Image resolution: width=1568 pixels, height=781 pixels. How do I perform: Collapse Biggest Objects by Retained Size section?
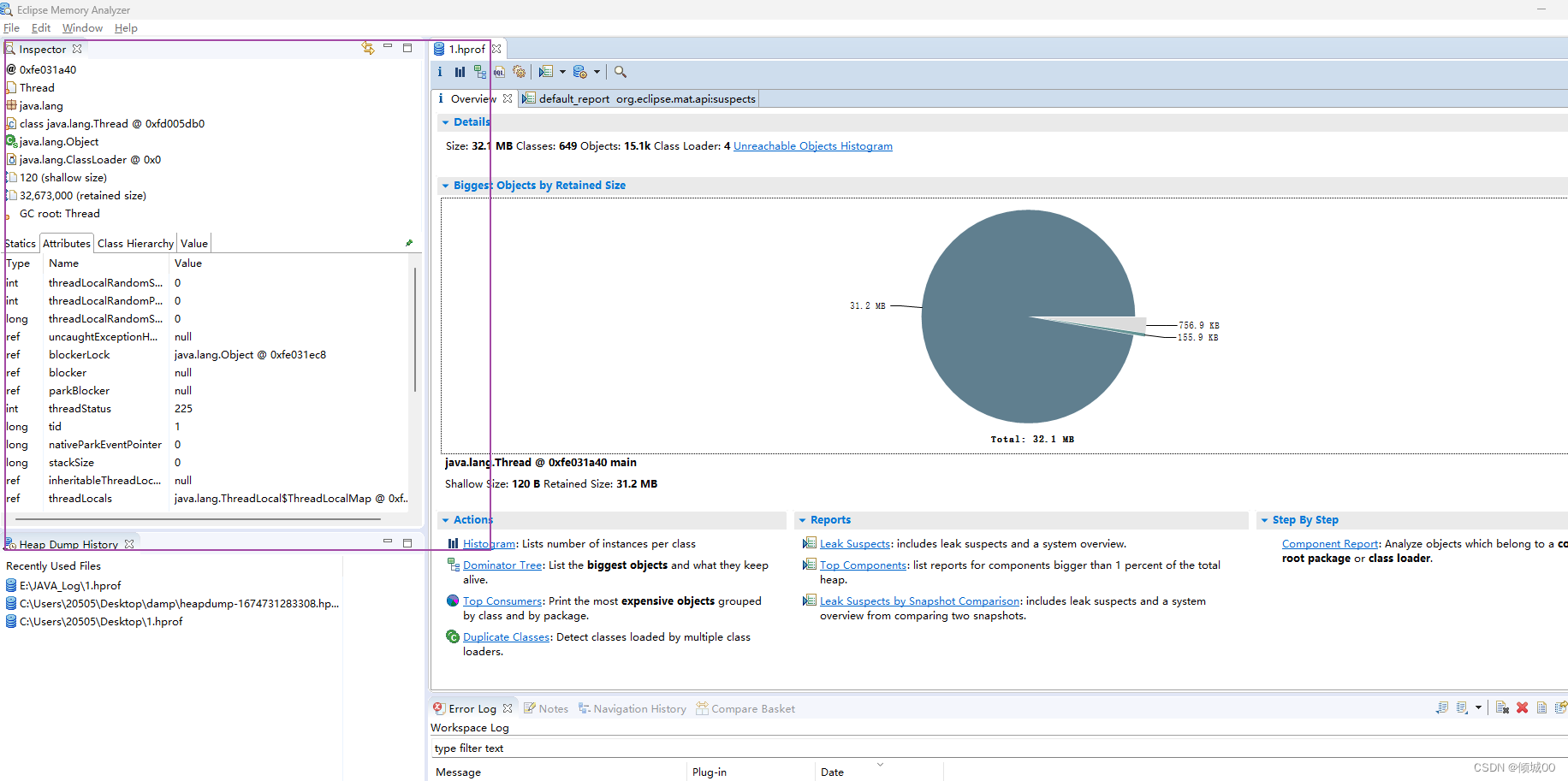click(x=445, y=186)
